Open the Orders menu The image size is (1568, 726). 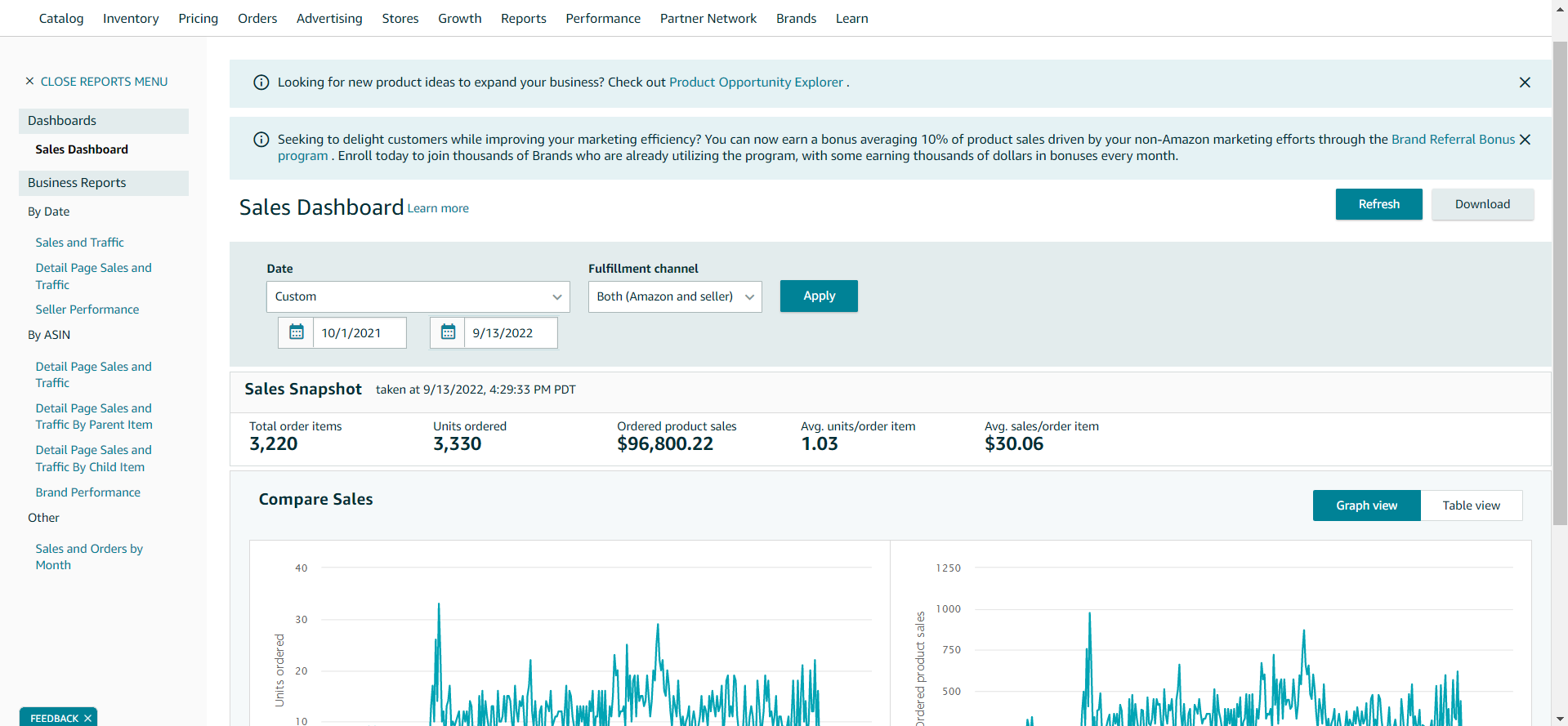point(257,18)
